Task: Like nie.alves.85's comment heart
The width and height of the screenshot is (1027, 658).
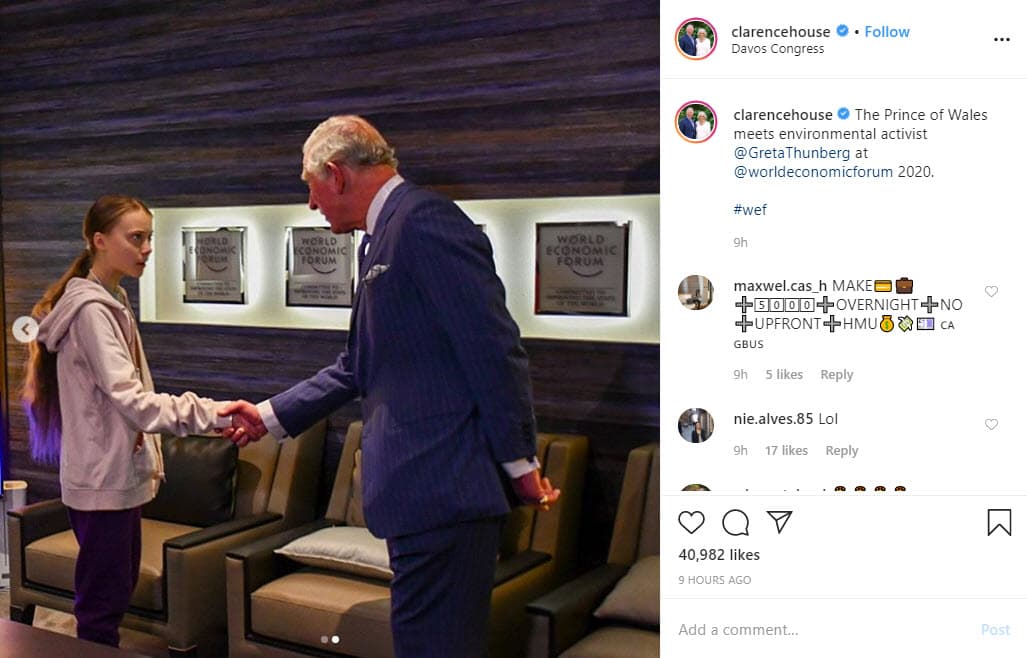Action: pyautogui.click(x=991, y=424)
